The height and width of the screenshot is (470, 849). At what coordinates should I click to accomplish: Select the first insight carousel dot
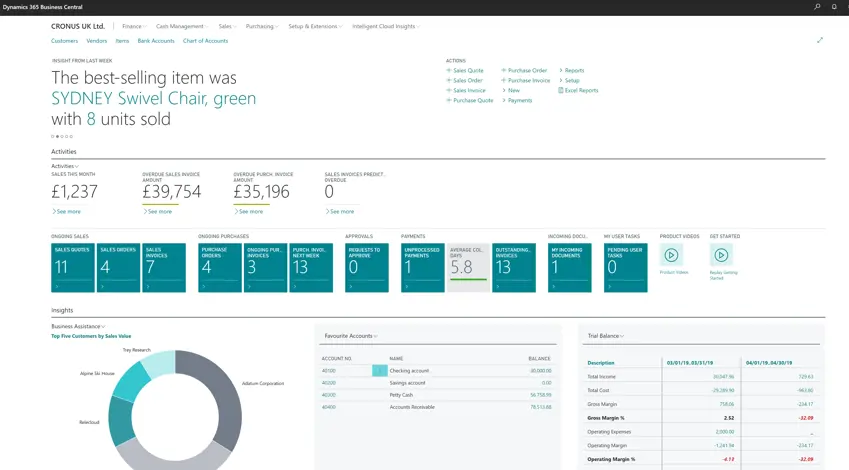click(53, 136)
